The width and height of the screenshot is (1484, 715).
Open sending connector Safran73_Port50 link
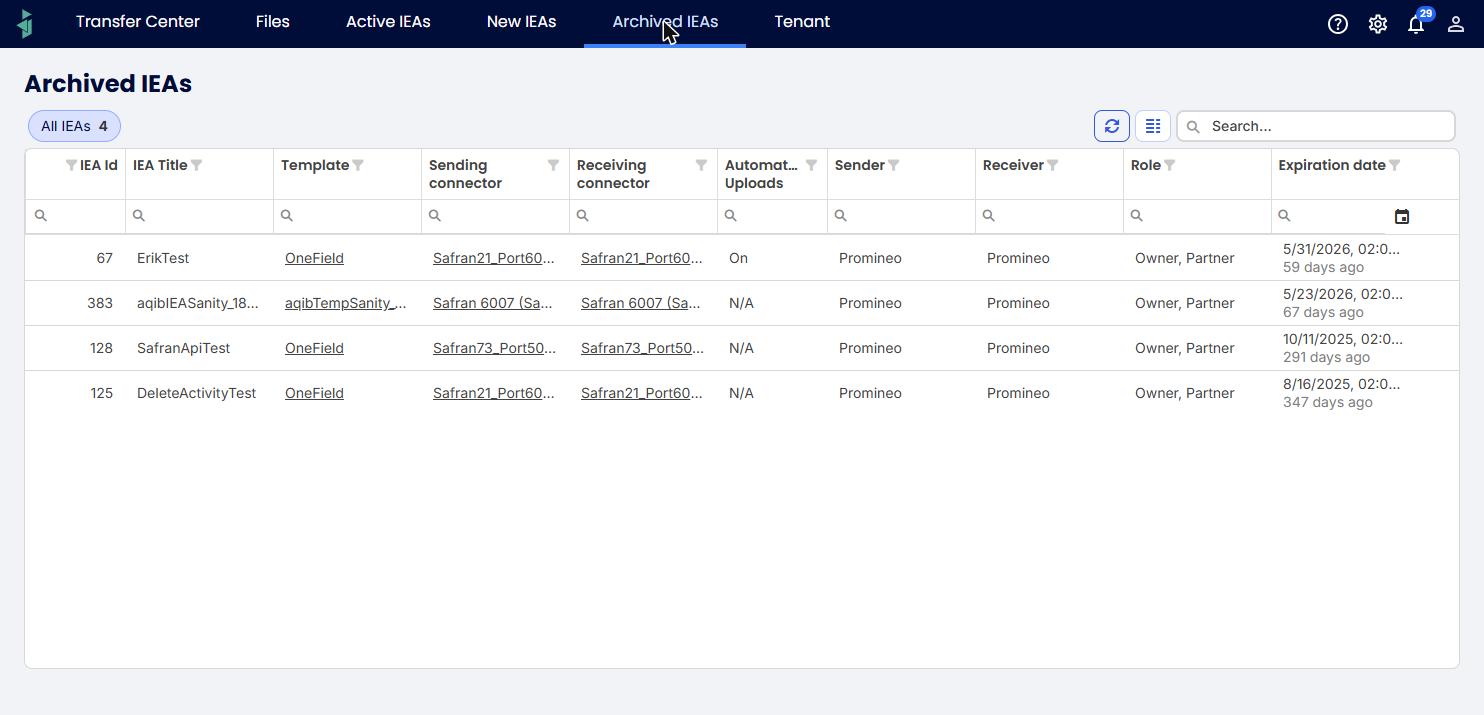[x=495, y=348]
